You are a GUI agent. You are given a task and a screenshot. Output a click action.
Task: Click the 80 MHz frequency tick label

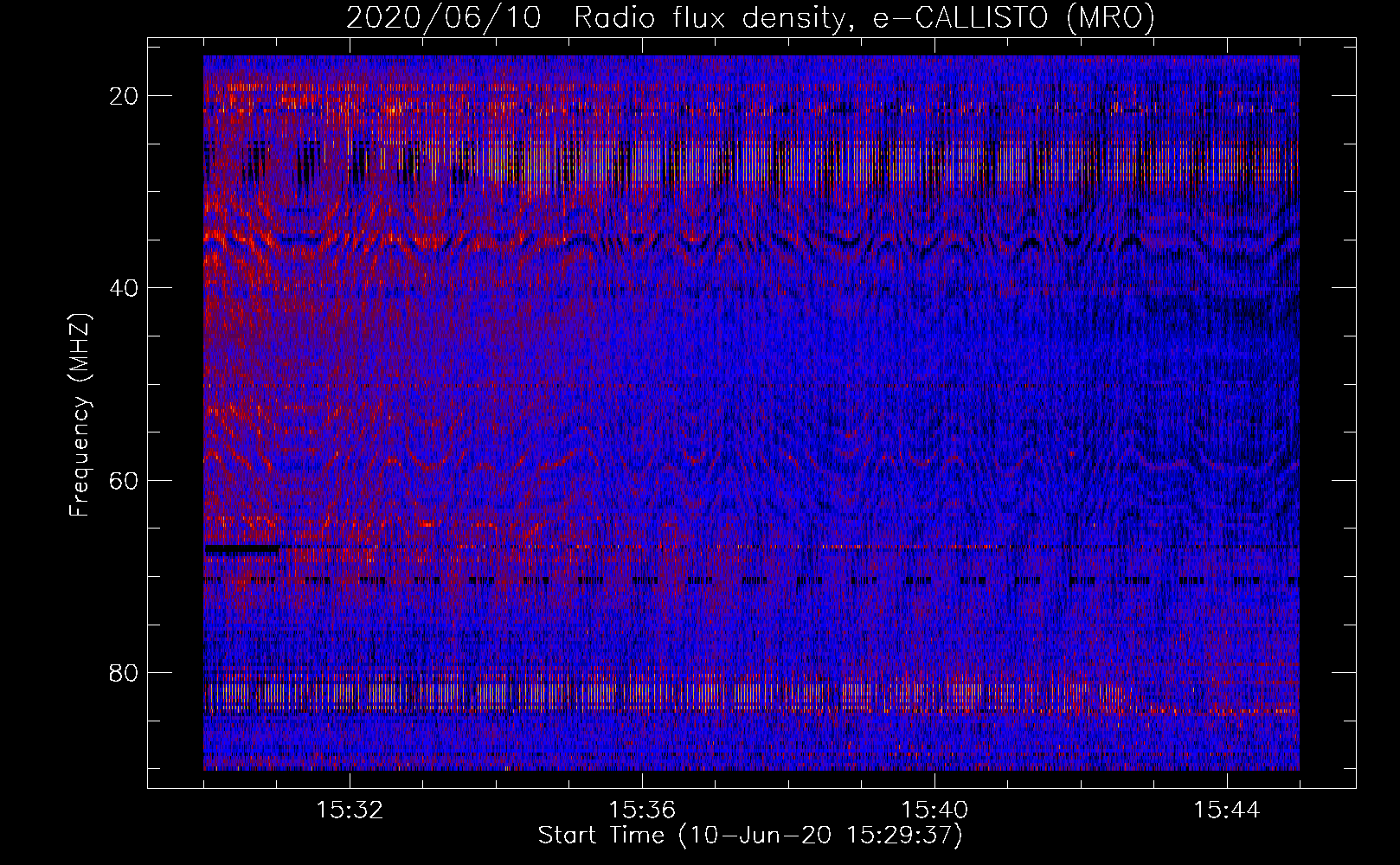point(125,672)
